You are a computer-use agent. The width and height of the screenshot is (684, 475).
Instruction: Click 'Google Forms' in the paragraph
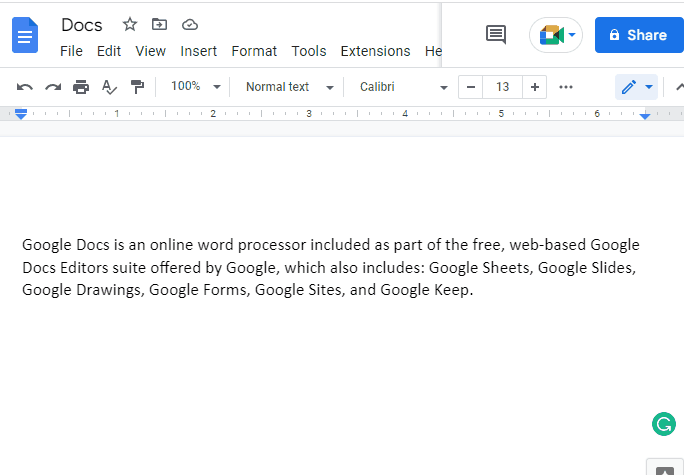click(198, 290)
